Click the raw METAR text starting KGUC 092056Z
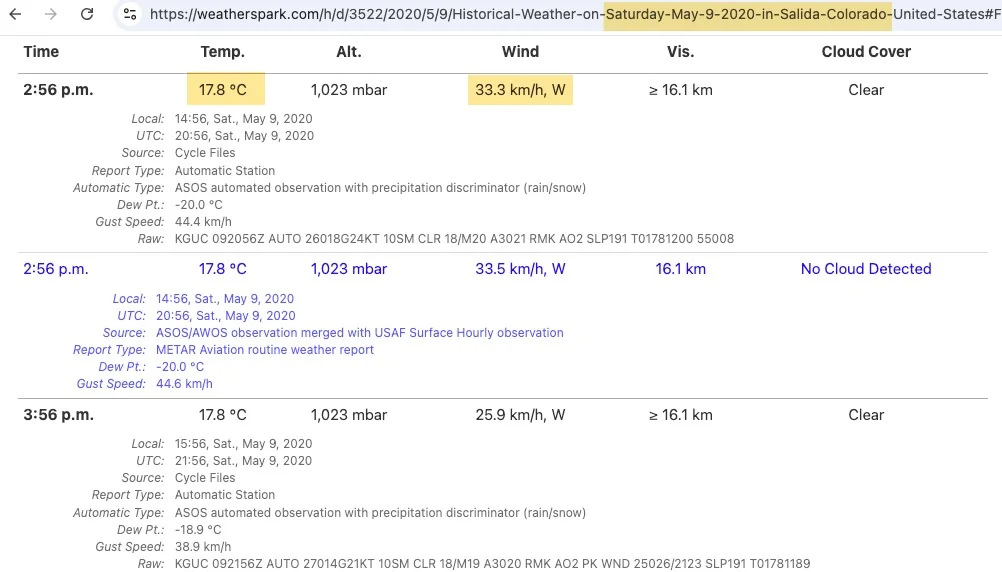 454,239
